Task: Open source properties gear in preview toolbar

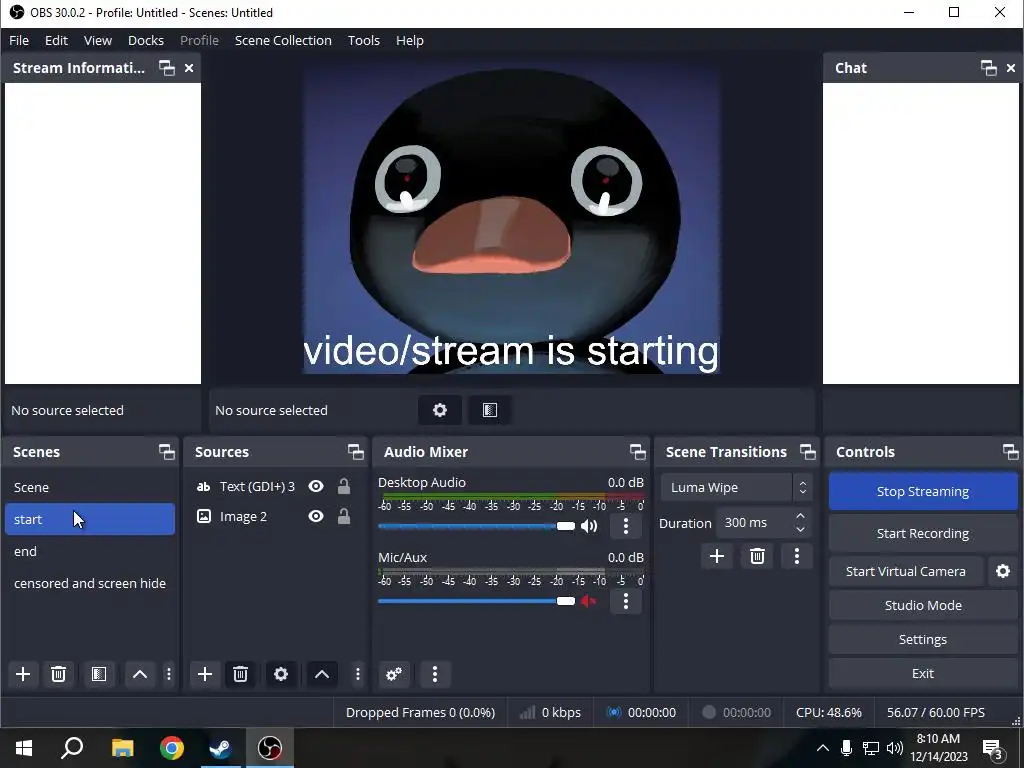Action: 440,410
